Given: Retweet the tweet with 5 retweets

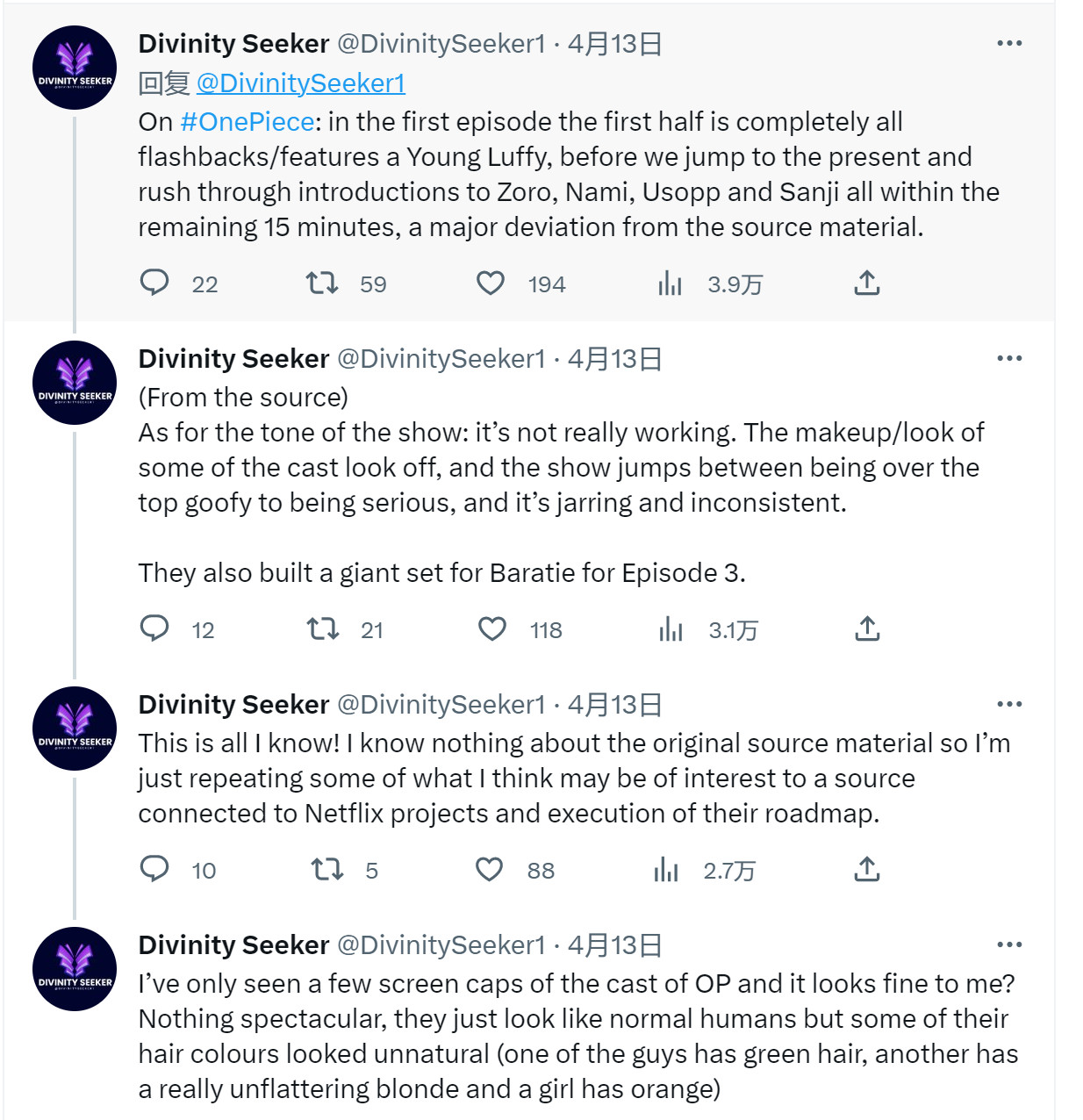Looking at the screenshot, I should [x=327, y=869].
